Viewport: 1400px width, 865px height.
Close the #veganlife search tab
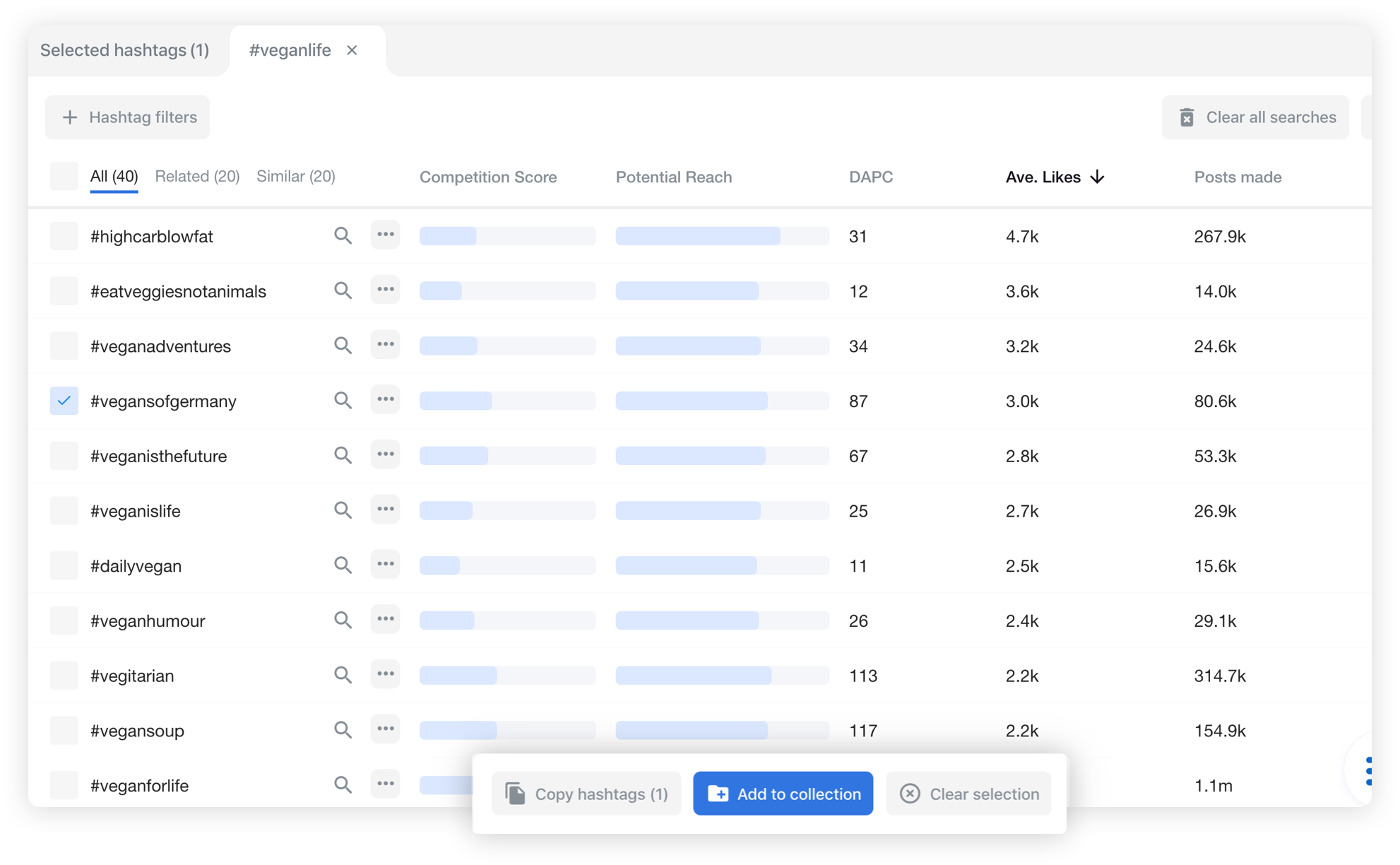coord(352,50)
